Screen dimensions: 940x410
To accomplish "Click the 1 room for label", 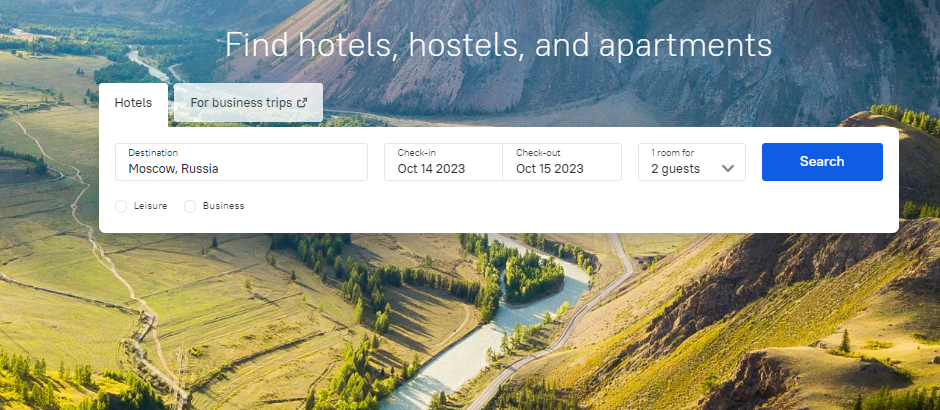I will (673, 153).
